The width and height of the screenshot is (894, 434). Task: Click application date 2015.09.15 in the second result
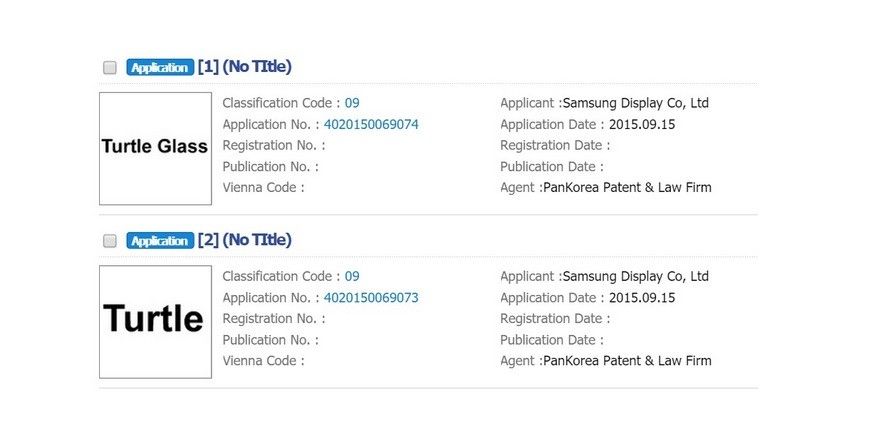pos(642,298)
